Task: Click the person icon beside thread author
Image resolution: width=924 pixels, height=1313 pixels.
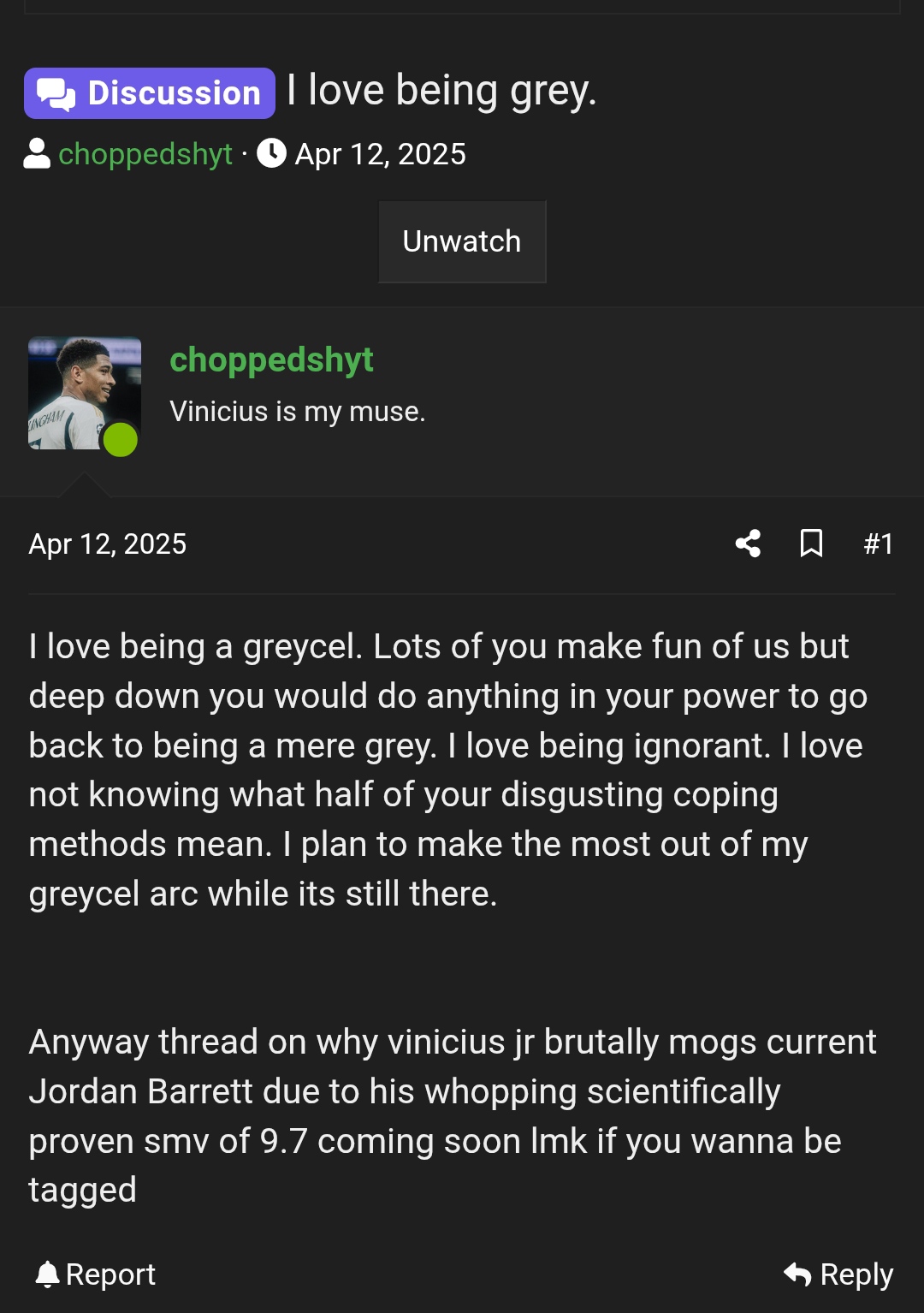Action: (x=37, y=154)
